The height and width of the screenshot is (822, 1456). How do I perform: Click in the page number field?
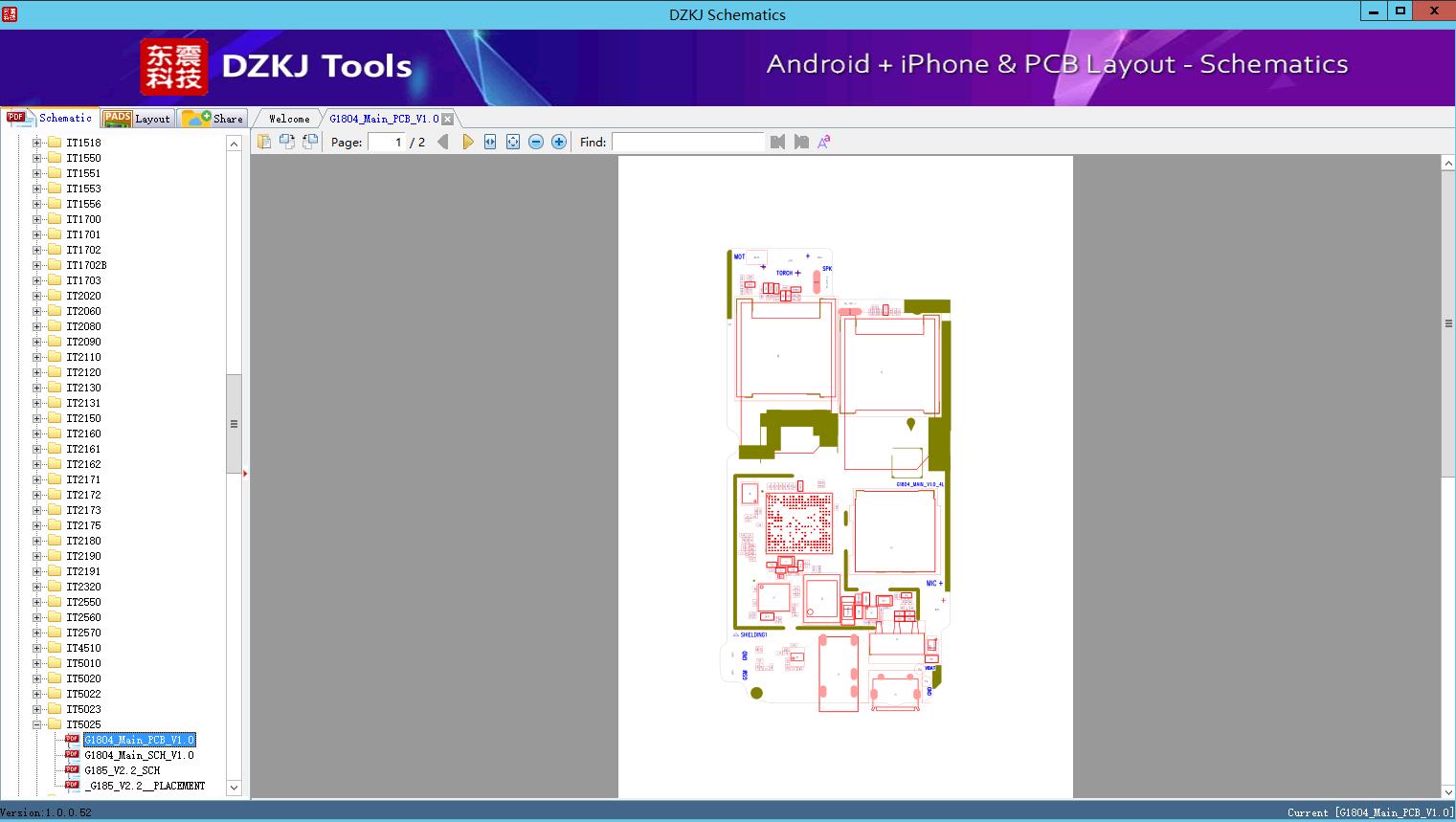coord(387,142)
